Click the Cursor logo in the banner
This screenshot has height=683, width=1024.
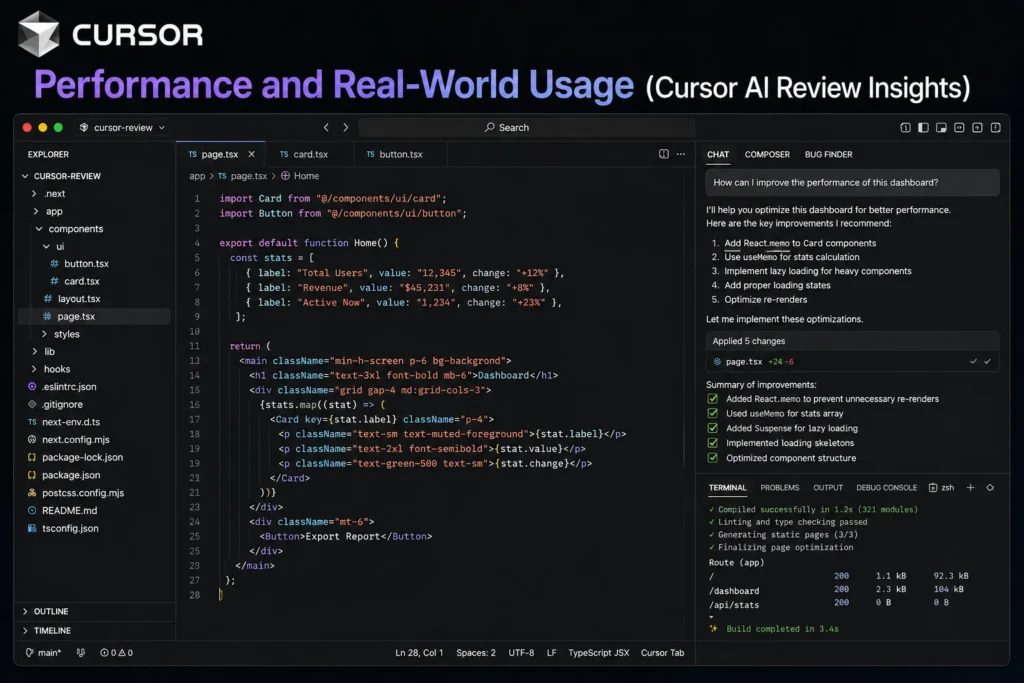39,34
